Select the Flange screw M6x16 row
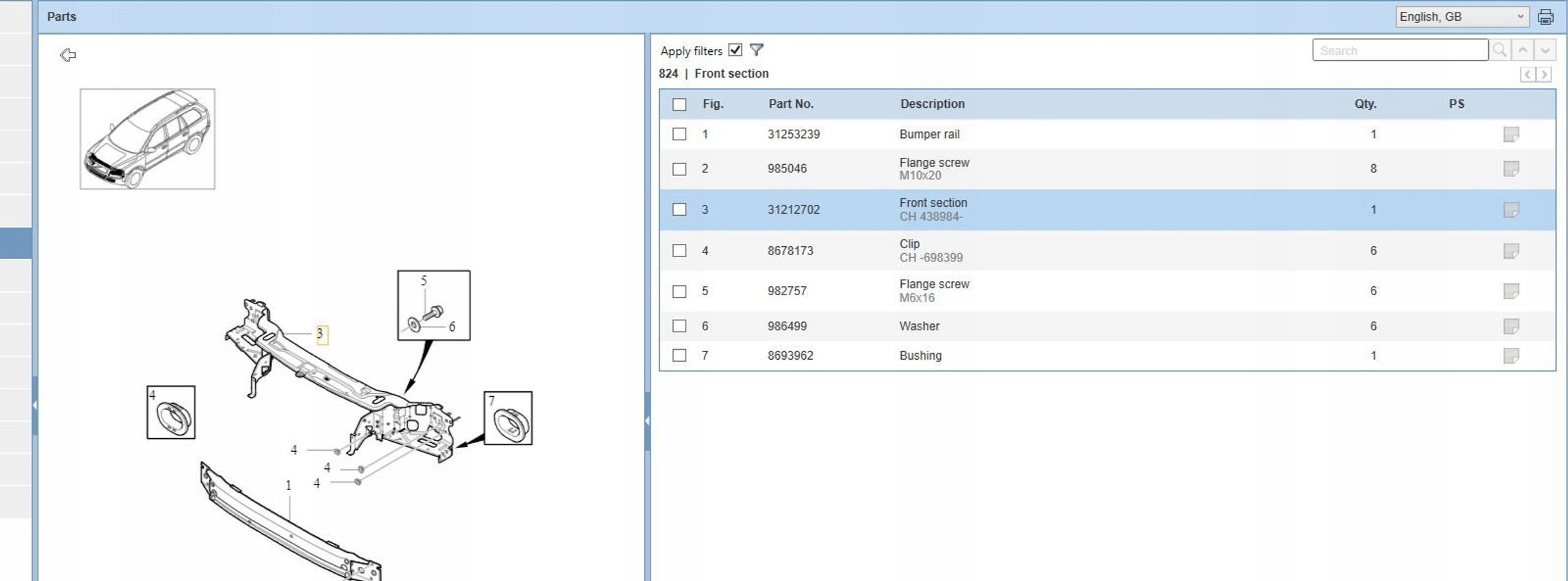Screen dimensions: 1568x581 [x=933, y=291]
